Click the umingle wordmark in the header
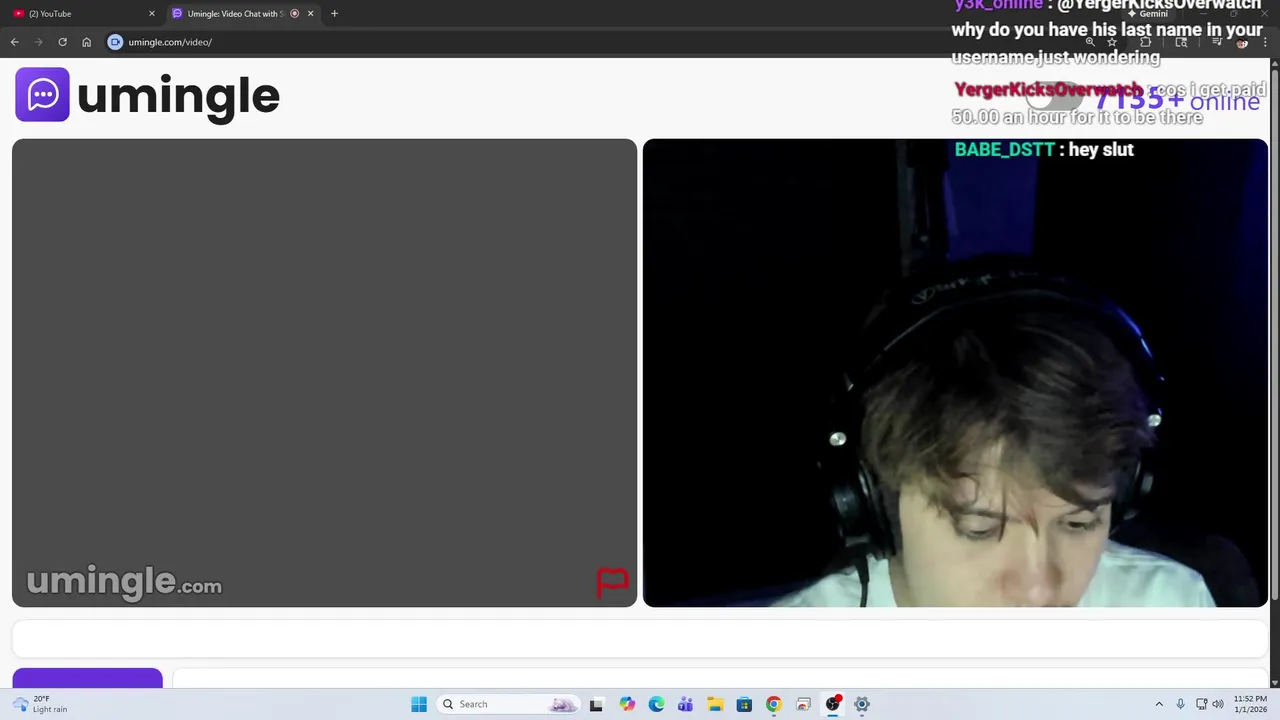The width and height of the screenshot is (1280, 720). pyautogui.click(x=178, y=96)
